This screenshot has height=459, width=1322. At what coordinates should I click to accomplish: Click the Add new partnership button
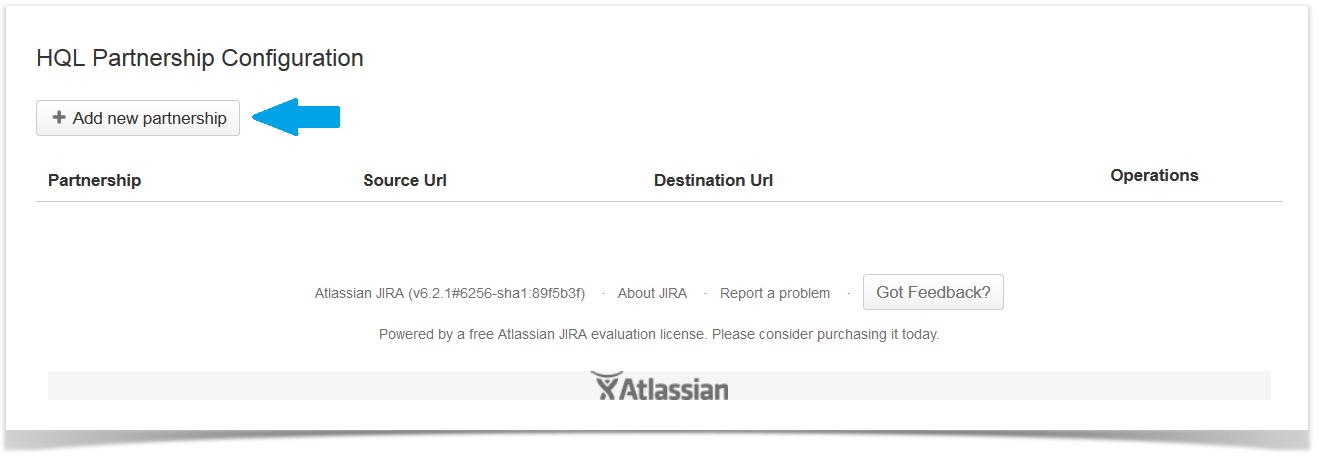coord(138,118)
